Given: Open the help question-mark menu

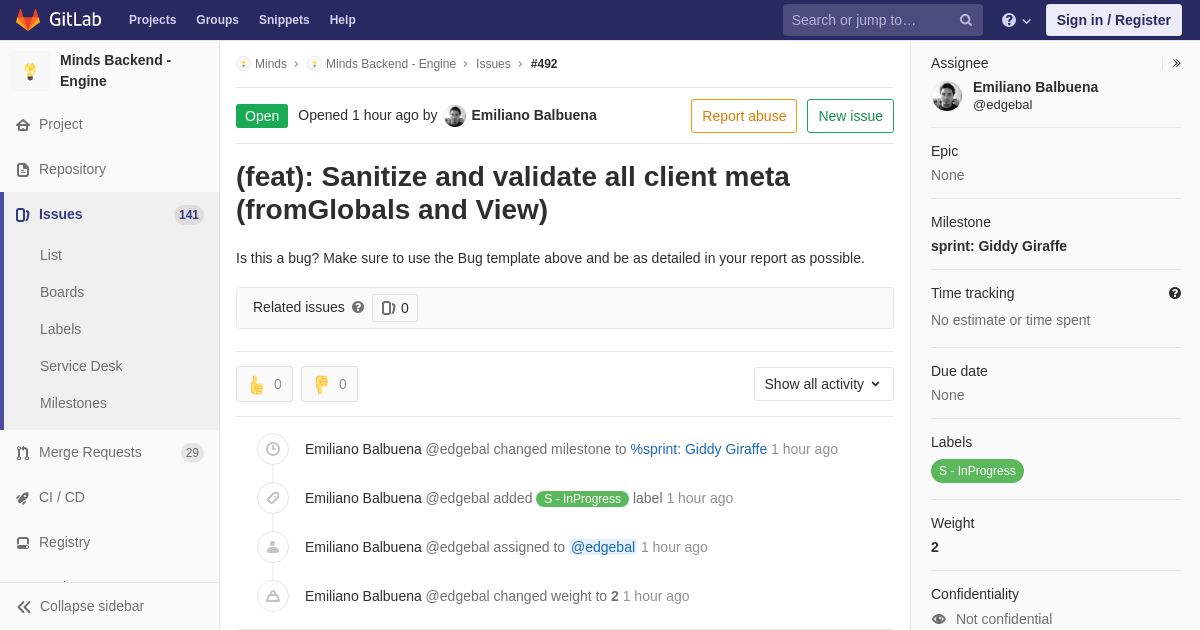Looking at the screenshot, I should (1016, 20).
